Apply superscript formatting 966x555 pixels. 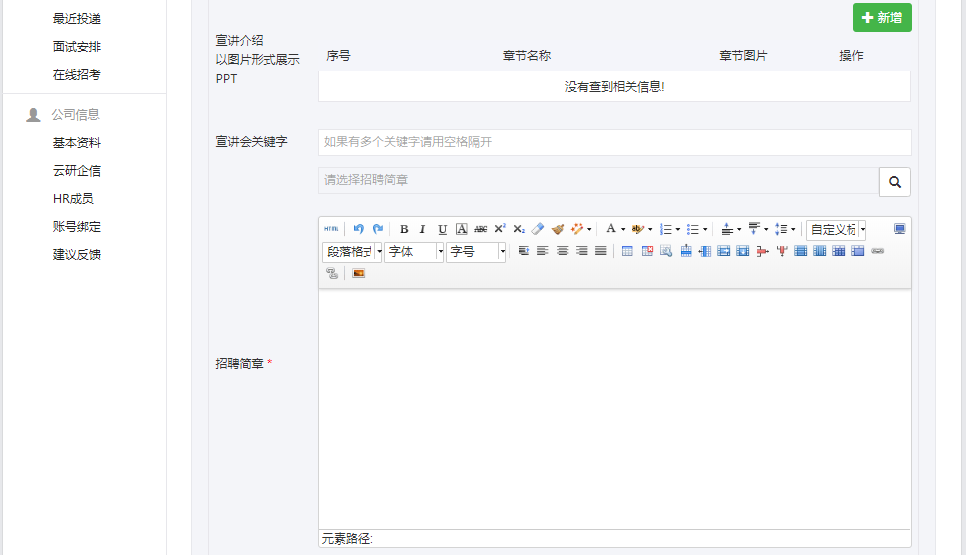(x=500, y=229)
